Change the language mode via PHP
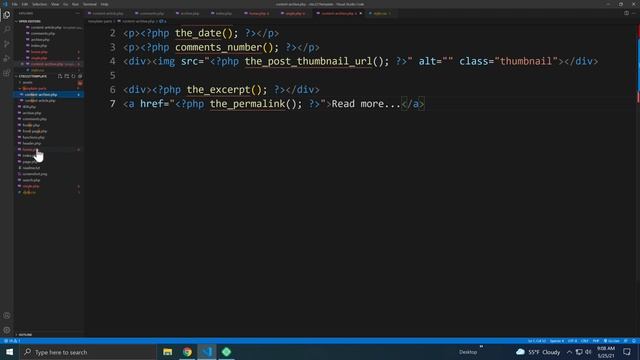The width and height of the screenshot is (640, 360). click(596, 341)
